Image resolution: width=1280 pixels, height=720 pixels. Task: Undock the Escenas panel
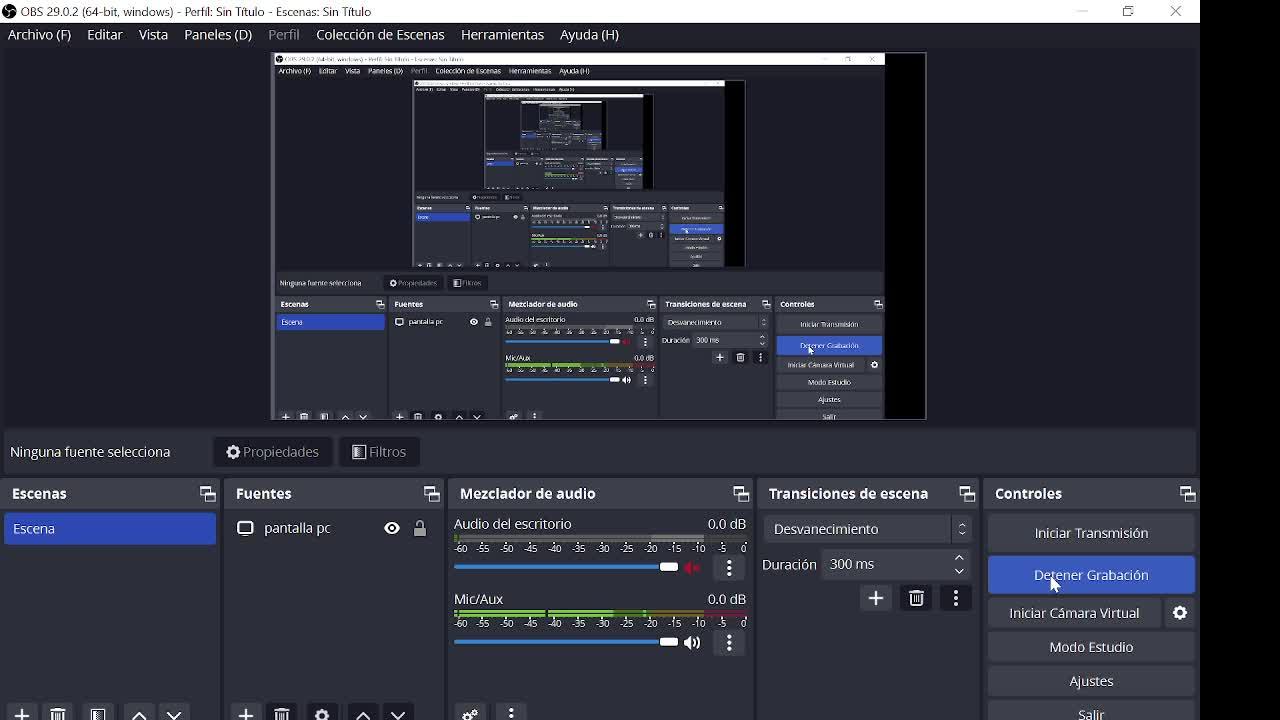point(207,494)
